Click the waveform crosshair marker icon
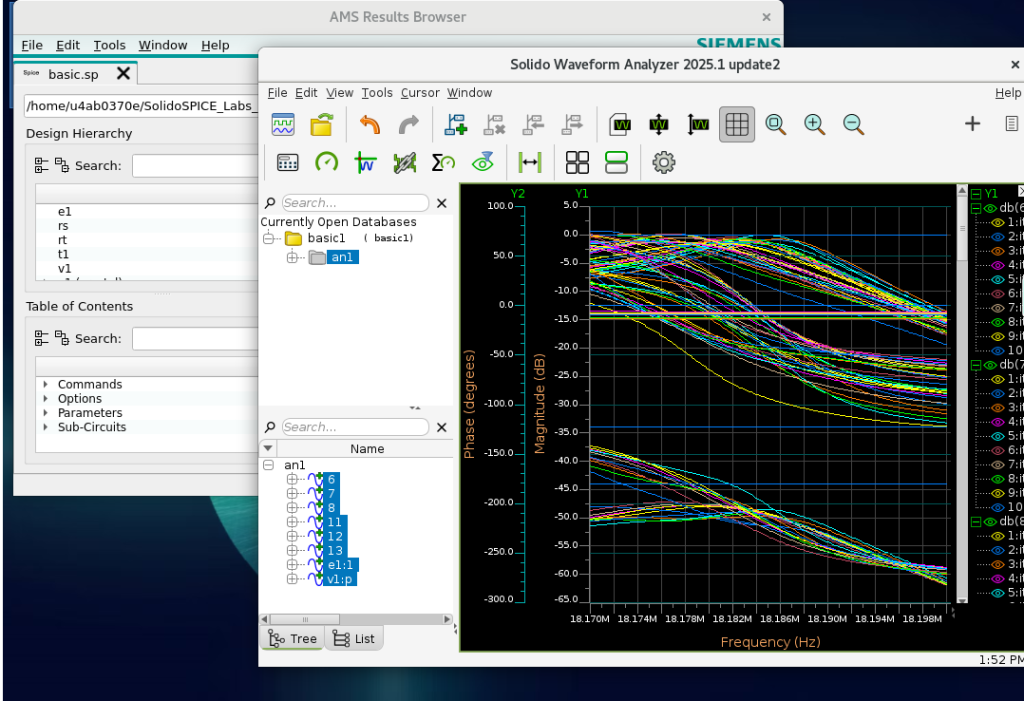1024x701 pixels. pos(366,163)
